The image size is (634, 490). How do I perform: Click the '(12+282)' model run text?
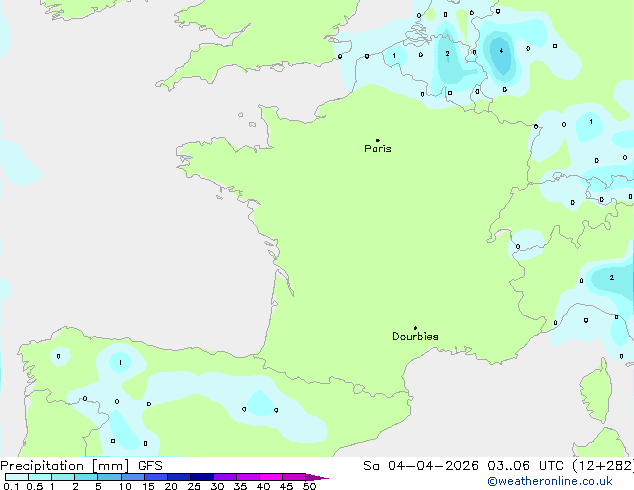pos(603,466)
